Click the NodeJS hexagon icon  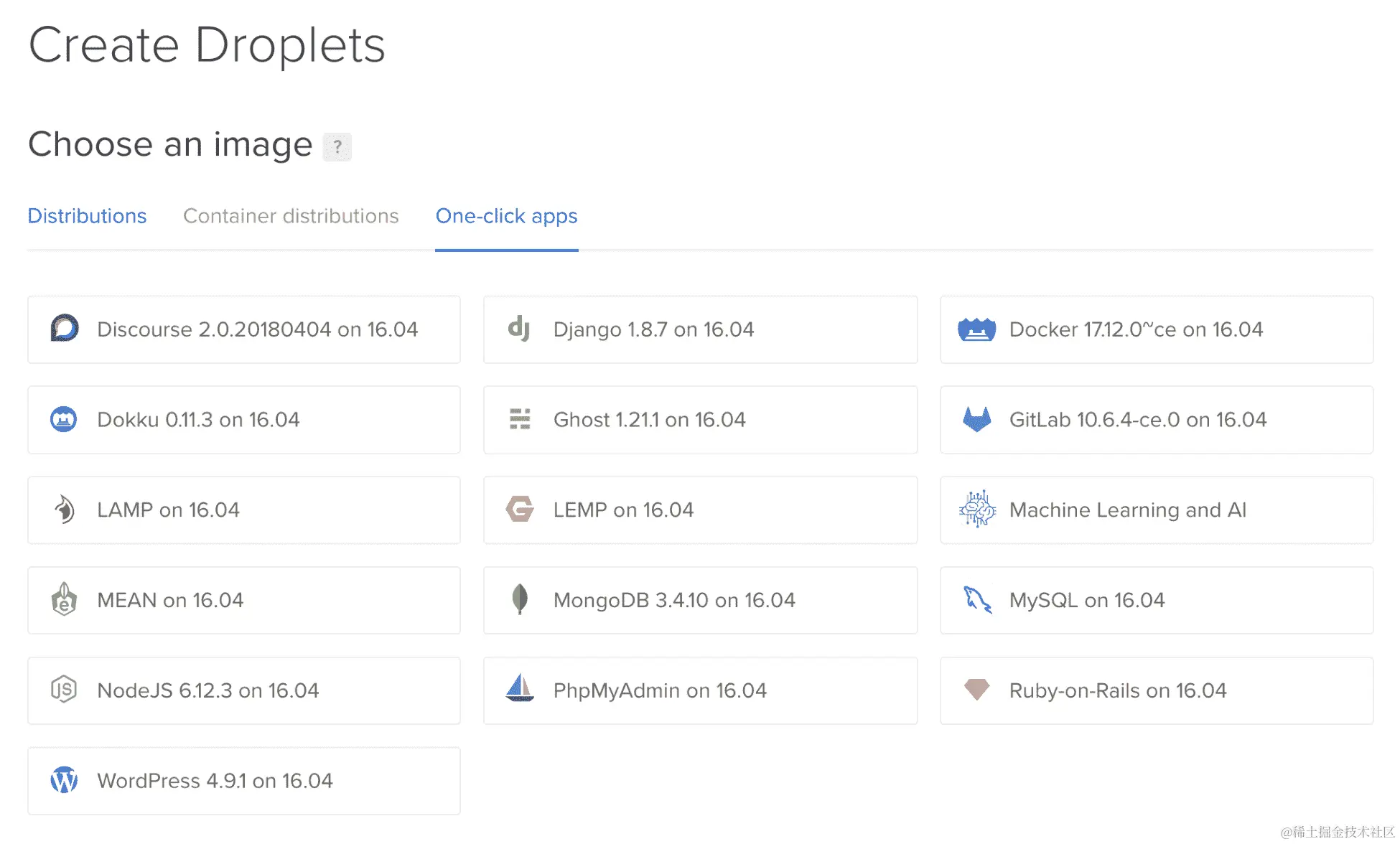(x=64, y=690)
